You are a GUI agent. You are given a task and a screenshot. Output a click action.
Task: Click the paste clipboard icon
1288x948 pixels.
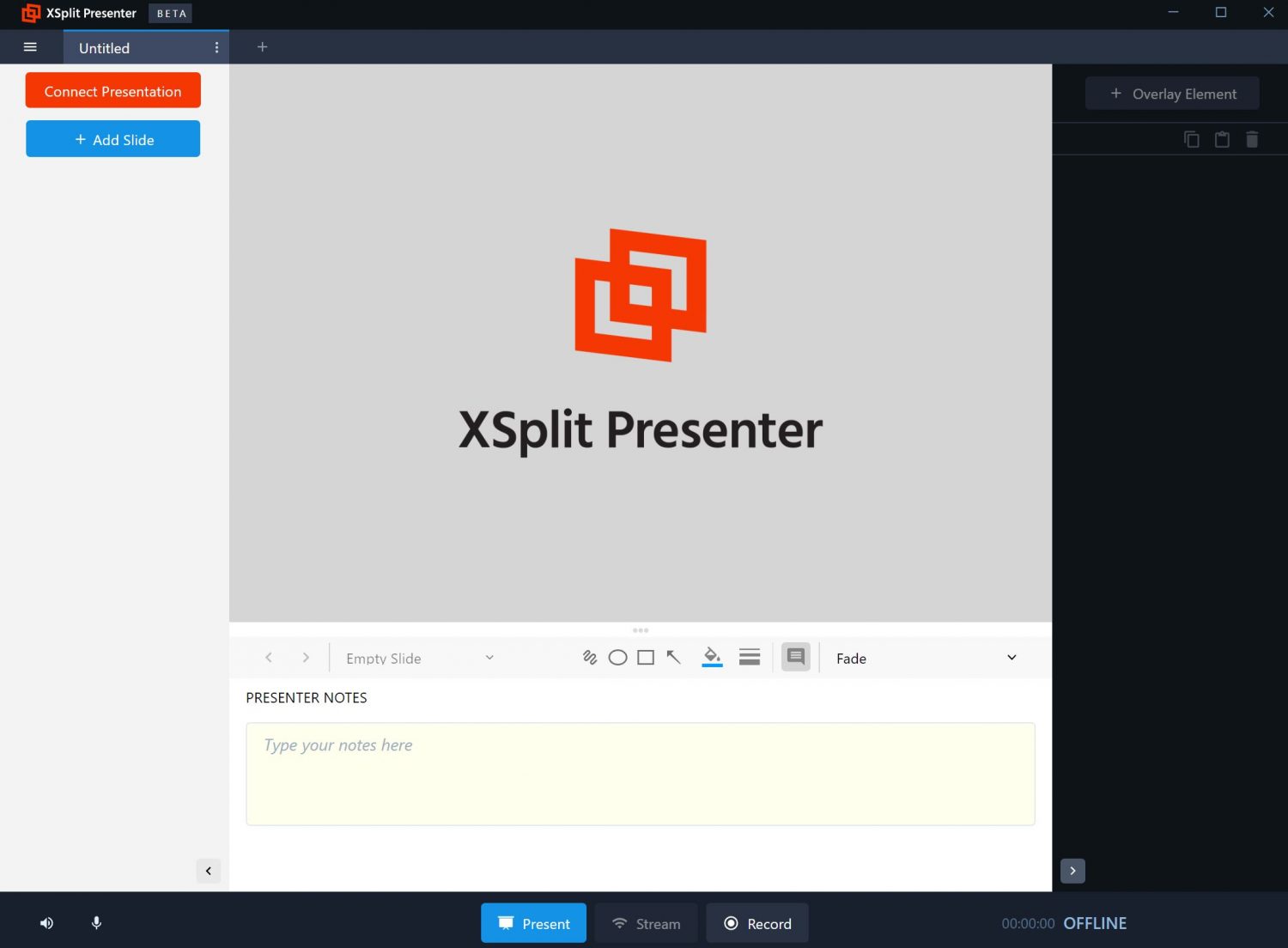[x=1222, y=139]
